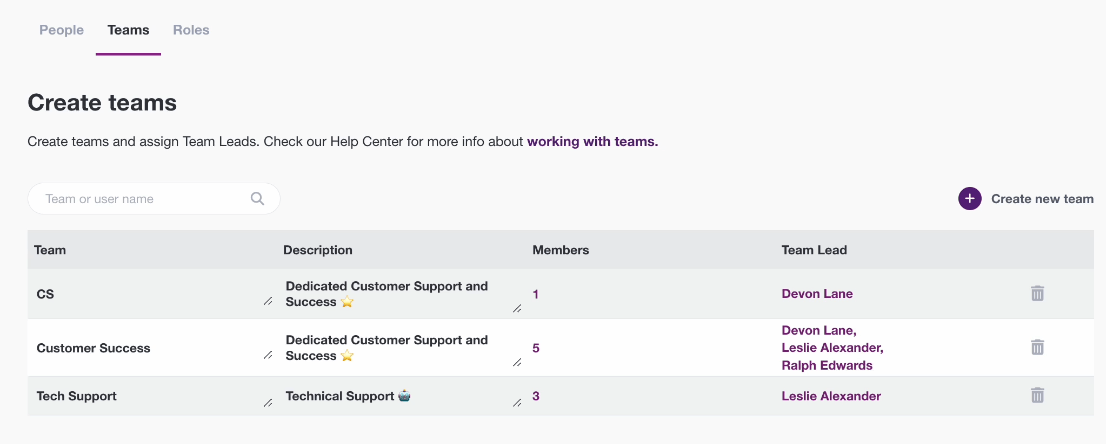Image resolution: width=1106 pixels, height=444 pixels.
Task: Click the search magnifier icon
Action: 257,199
